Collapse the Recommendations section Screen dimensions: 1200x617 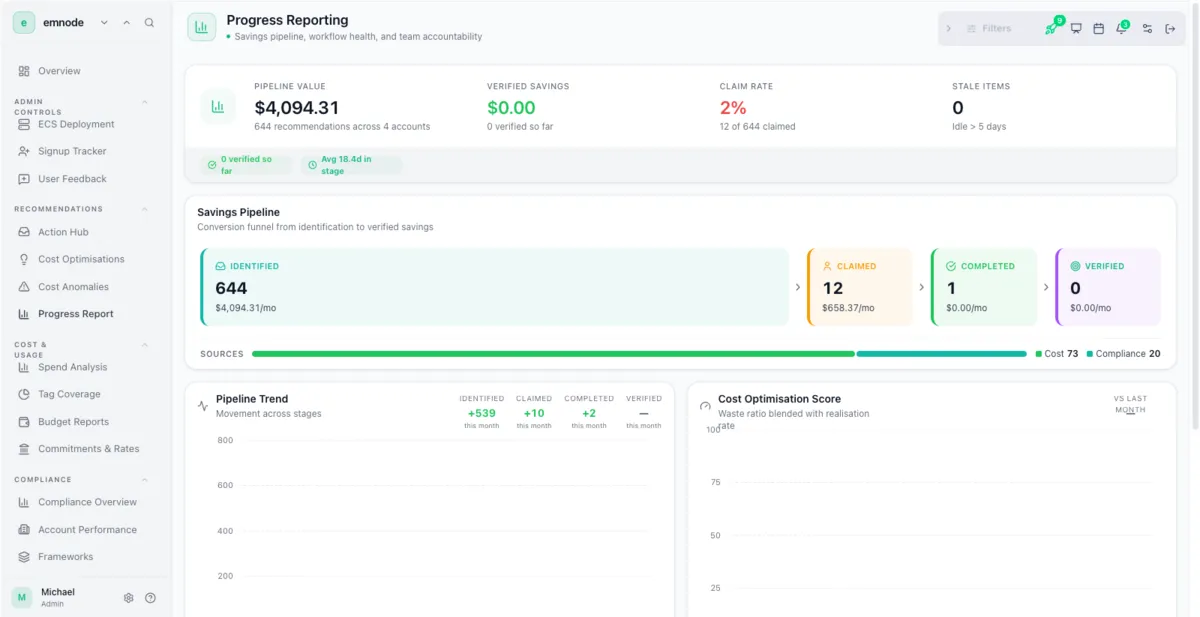coord(144,209)
